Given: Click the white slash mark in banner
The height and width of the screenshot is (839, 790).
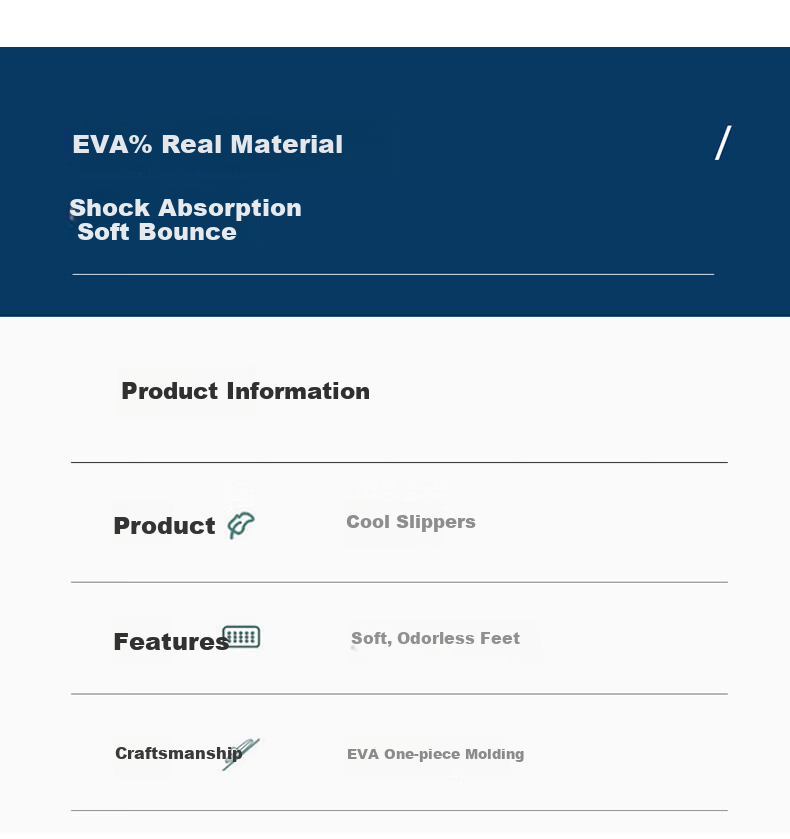Looking at the screenshot, I should (x=723, y=143).
